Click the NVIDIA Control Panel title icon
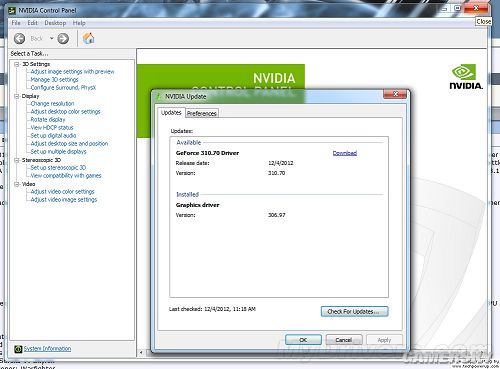Image resolution: width=500 pixels, height=369 pixels. [12, 11]
